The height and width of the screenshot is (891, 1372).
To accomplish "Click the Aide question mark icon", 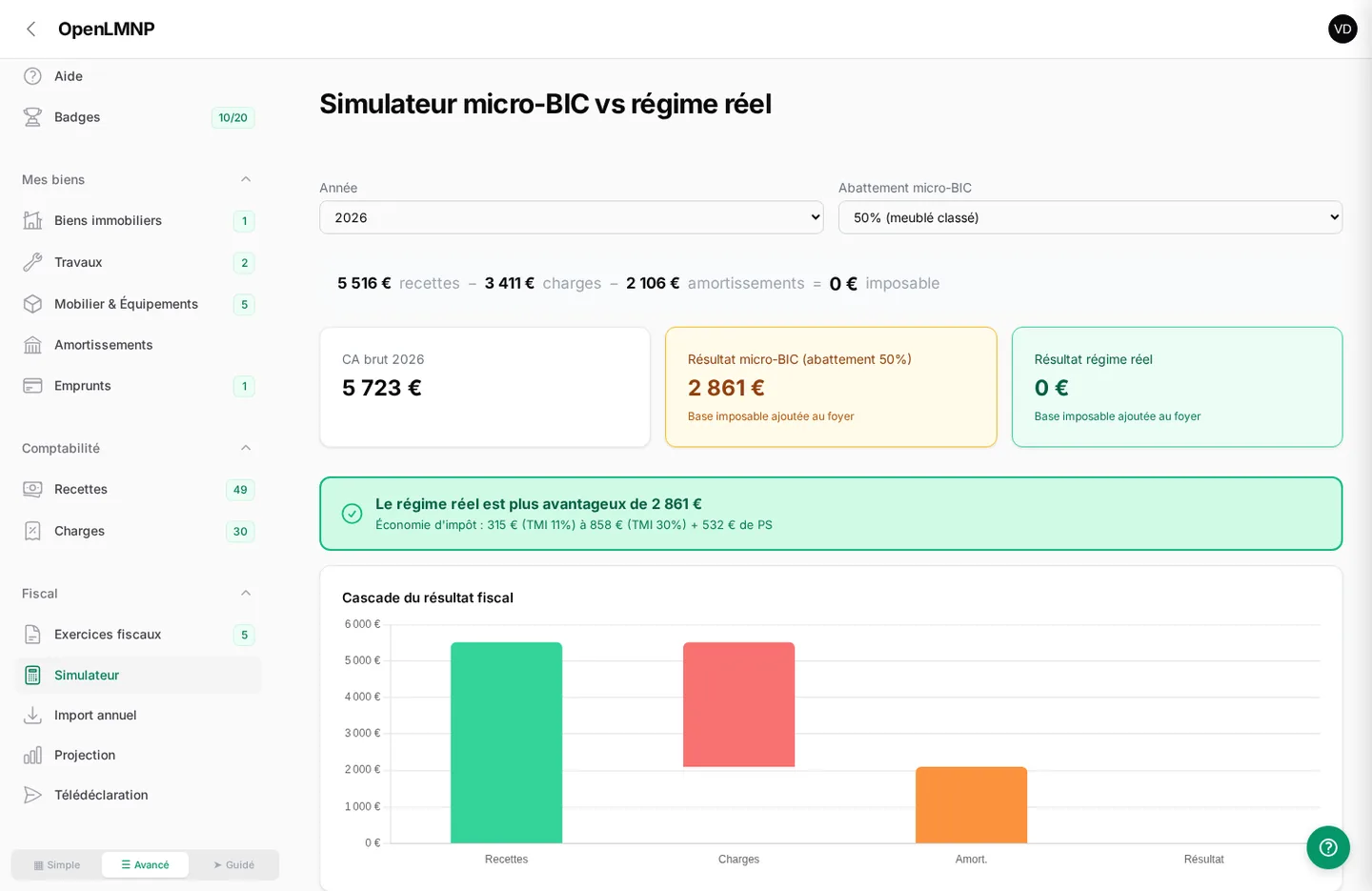I will 32,76.
